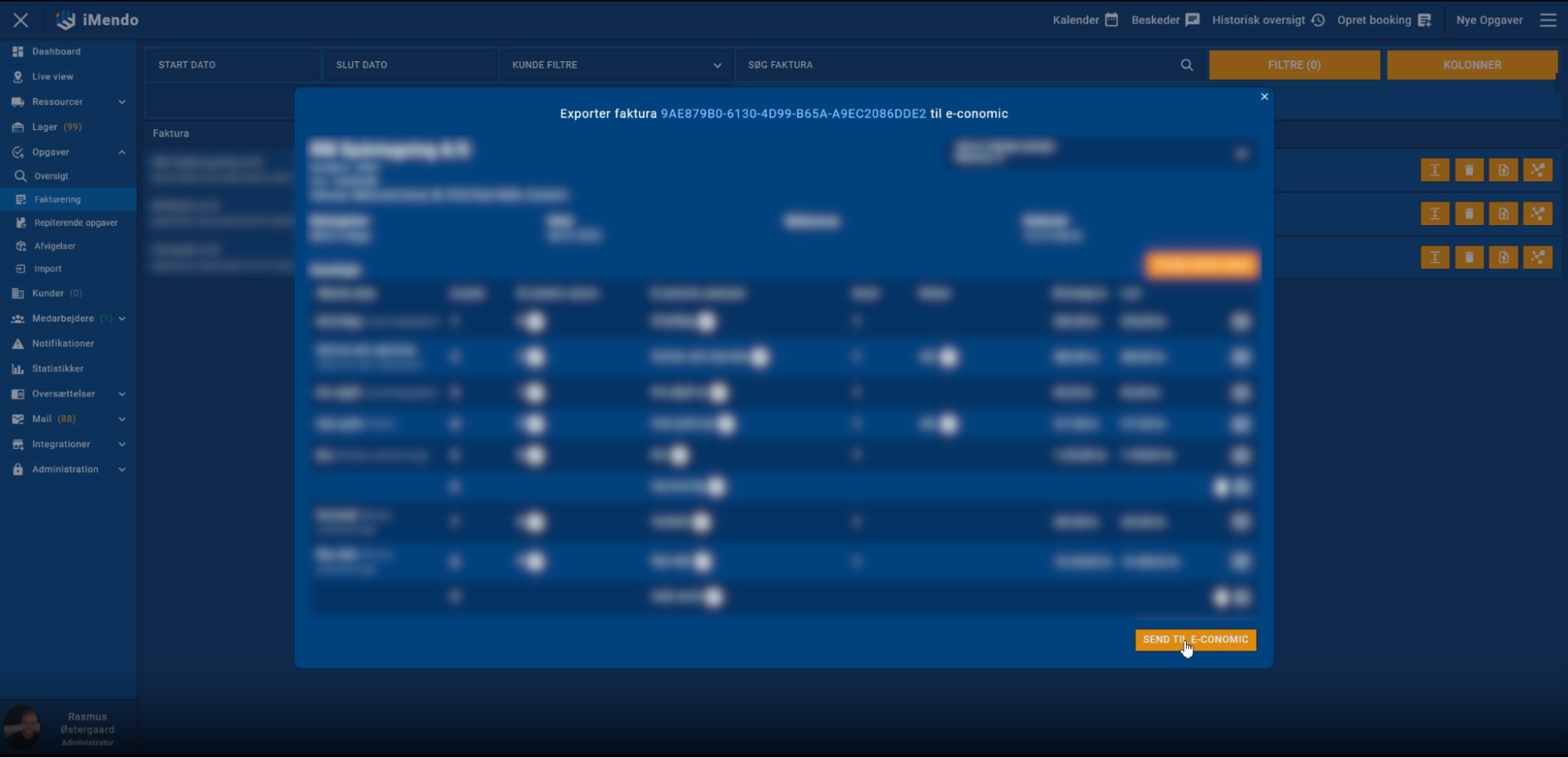This screenshot has width=1568, height=758.
Task: Go to Statistikker in the sidebar
Action: point(57,369)
